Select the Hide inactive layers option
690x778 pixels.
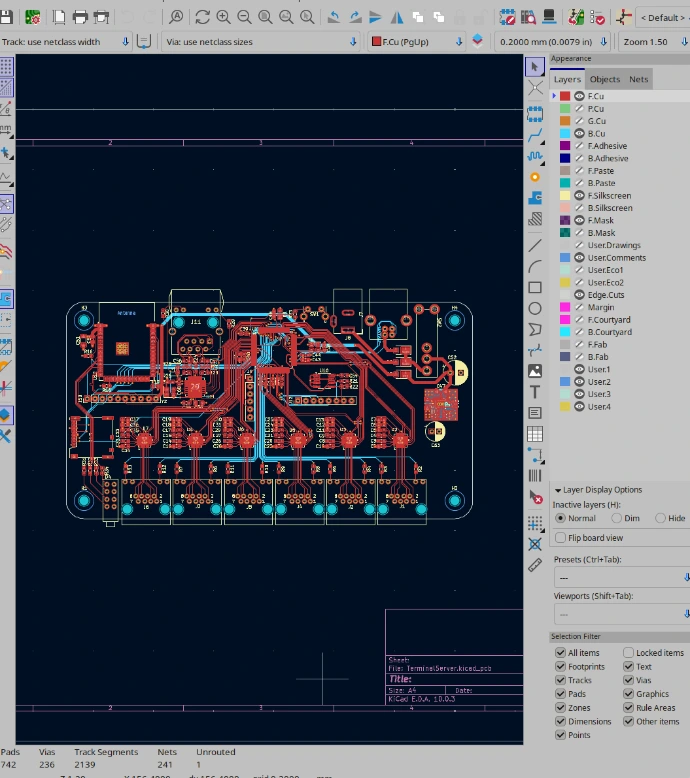click(660, 518)
